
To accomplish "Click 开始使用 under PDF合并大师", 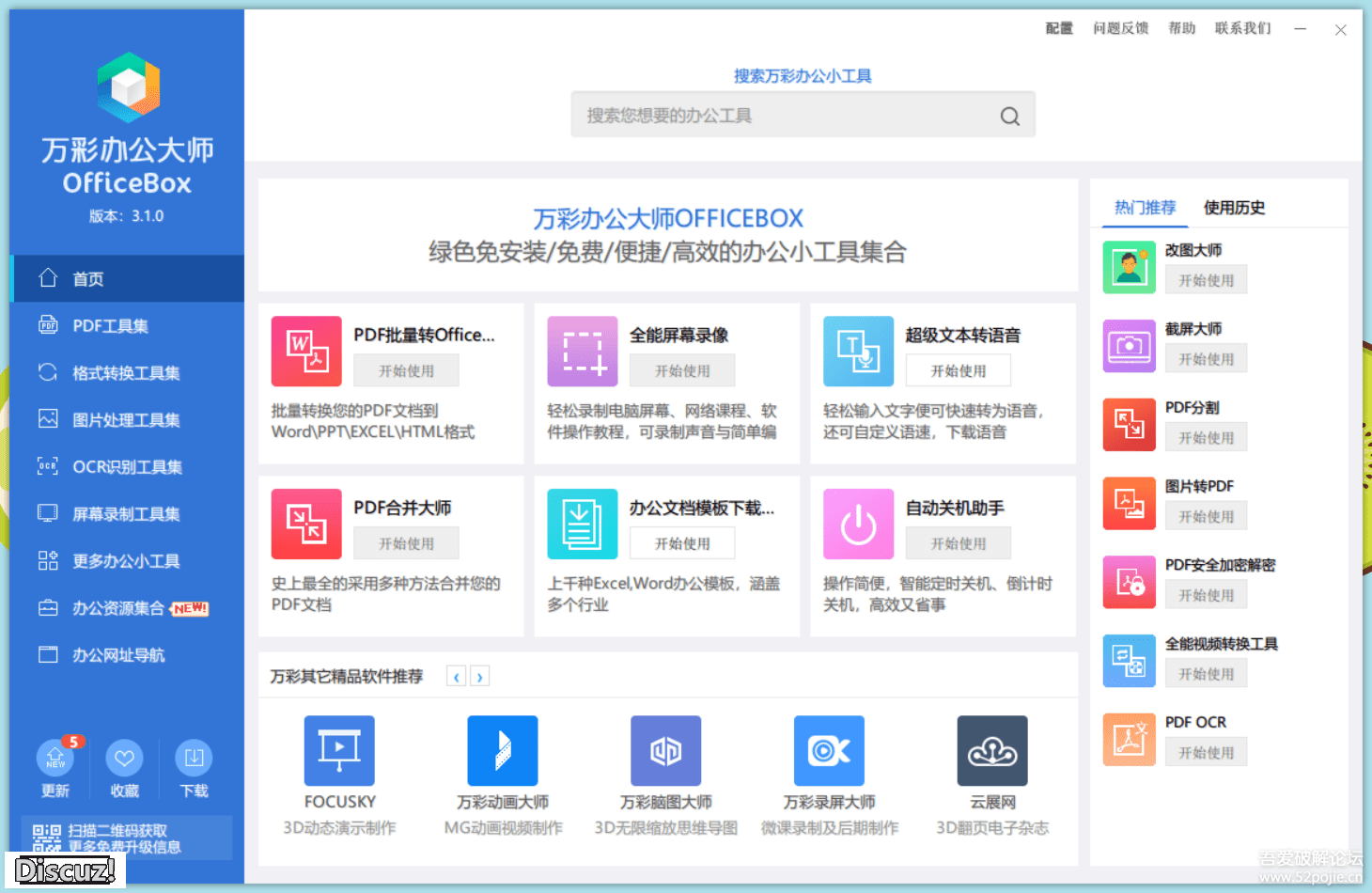I will click(406, 543).
